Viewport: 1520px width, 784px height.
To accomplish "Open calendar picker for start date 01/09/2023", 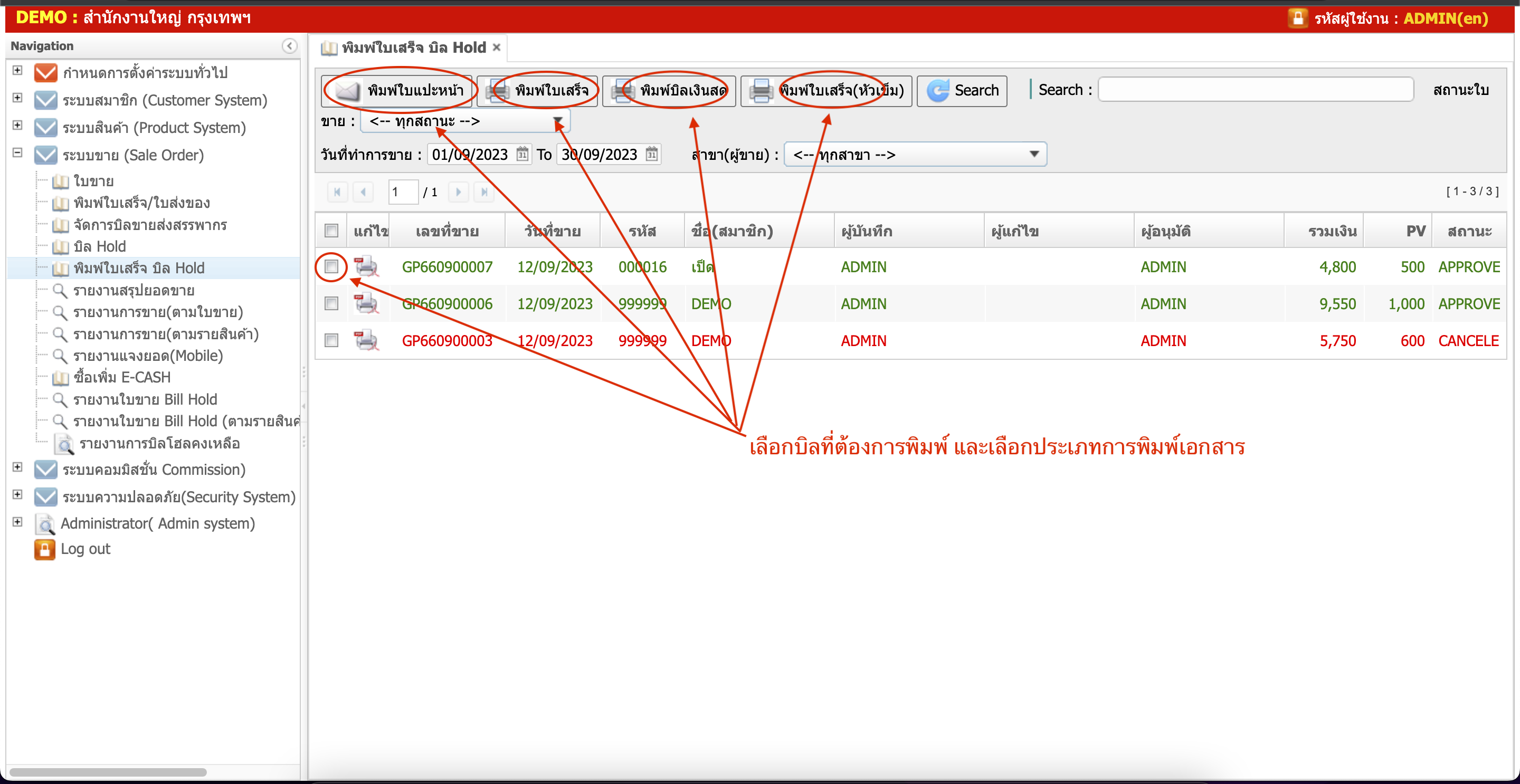I will click(x=522, y=155).
